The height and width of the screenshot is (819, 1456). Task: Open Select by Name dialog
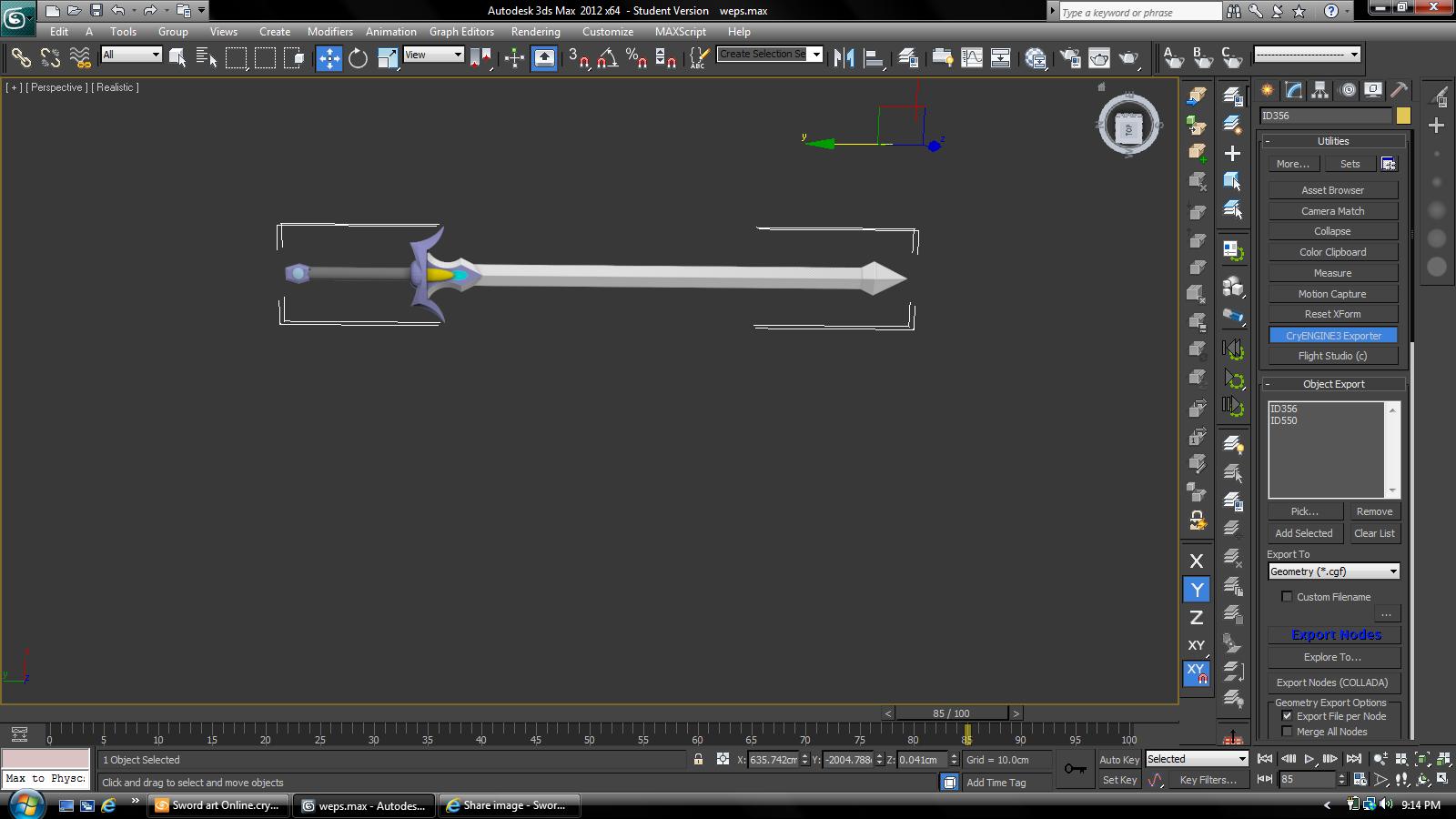pyautogui.click(x=207, y=58)
